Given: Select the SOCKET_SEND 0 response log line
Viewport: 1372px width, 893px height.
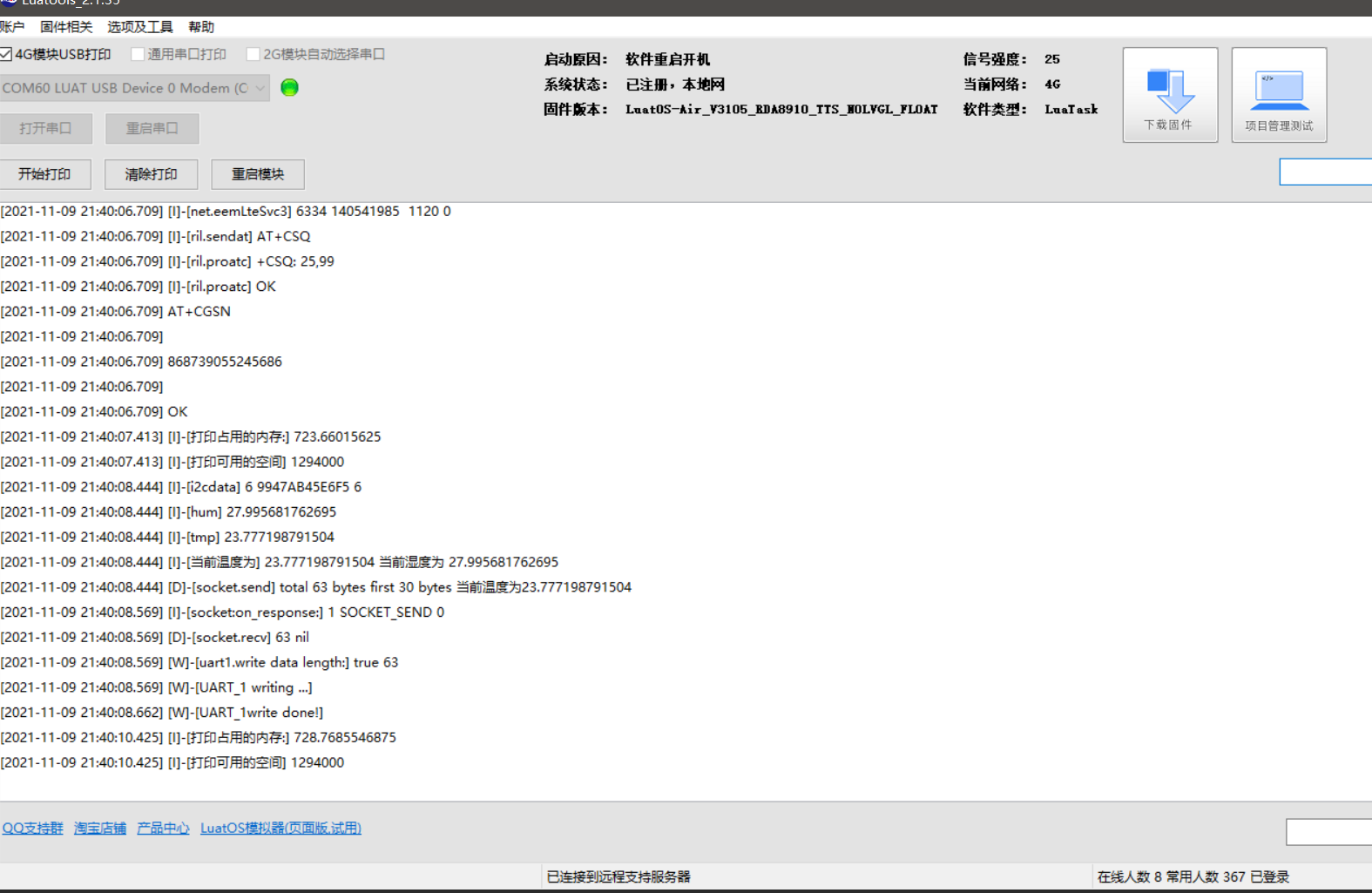Looking at the screenshot, I should 222,612.
